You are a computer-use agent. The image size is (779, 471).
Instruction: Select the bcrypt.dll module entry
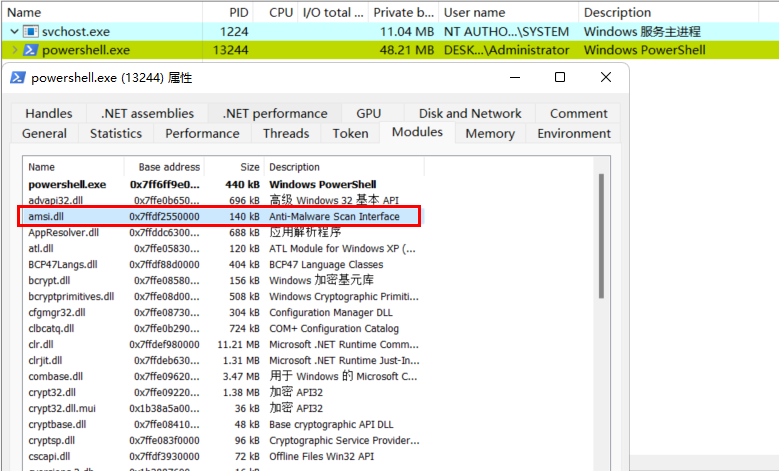click(223, 280)
